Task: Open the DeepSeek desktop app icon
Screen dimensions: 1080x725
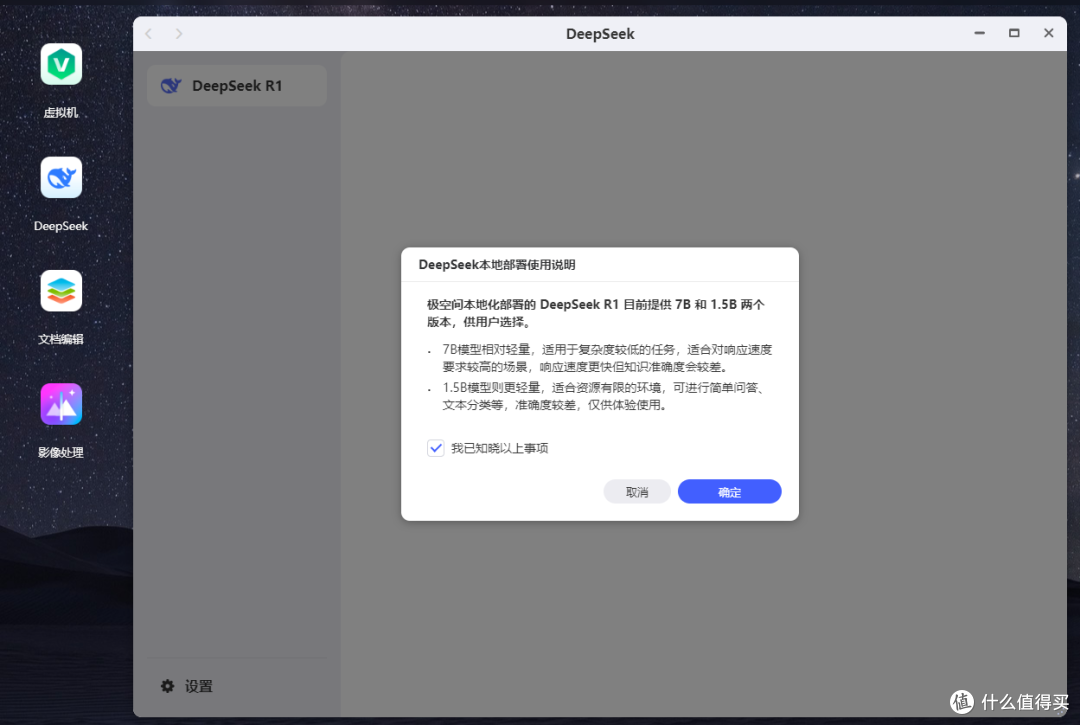Action: (61, 178)
